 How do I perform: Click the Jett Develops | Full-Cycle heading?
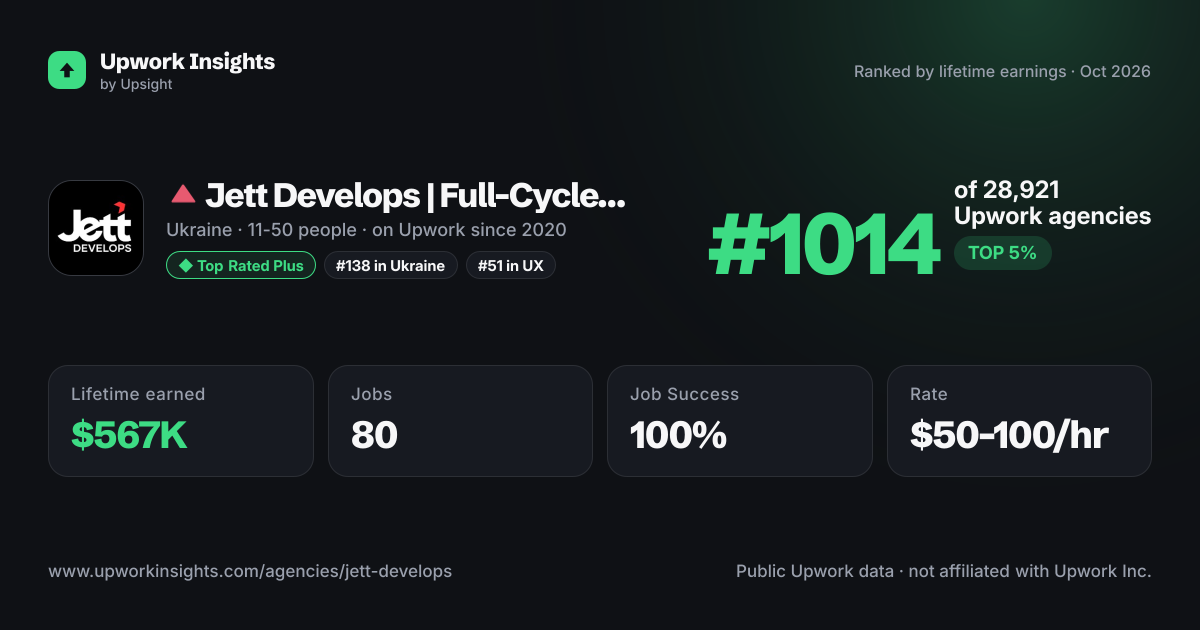pyautogui.click(x=415, y=196)
